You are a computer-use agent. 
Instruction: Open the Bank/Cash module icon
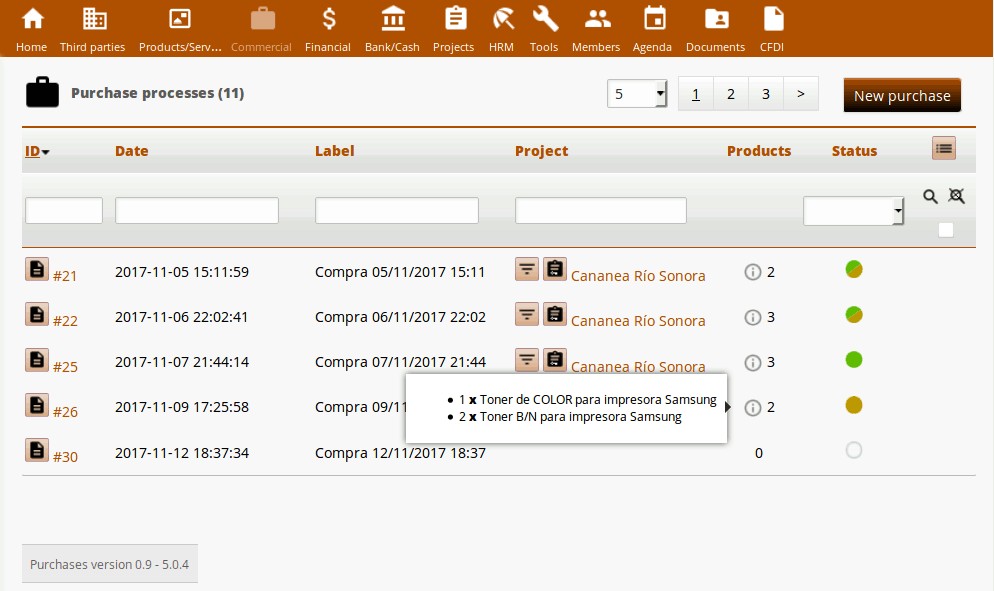click(x=392, y=28)
